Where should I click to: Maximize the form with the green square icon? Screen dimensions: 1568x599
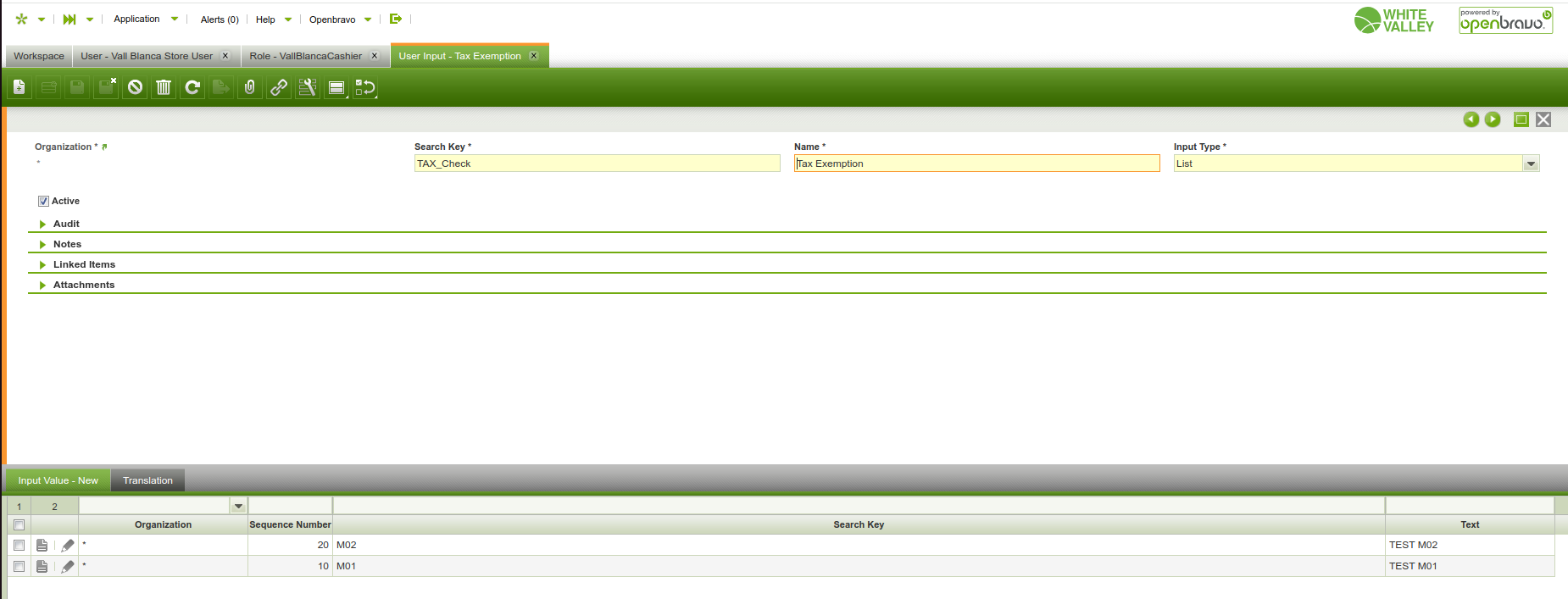tap(1521, 119)
